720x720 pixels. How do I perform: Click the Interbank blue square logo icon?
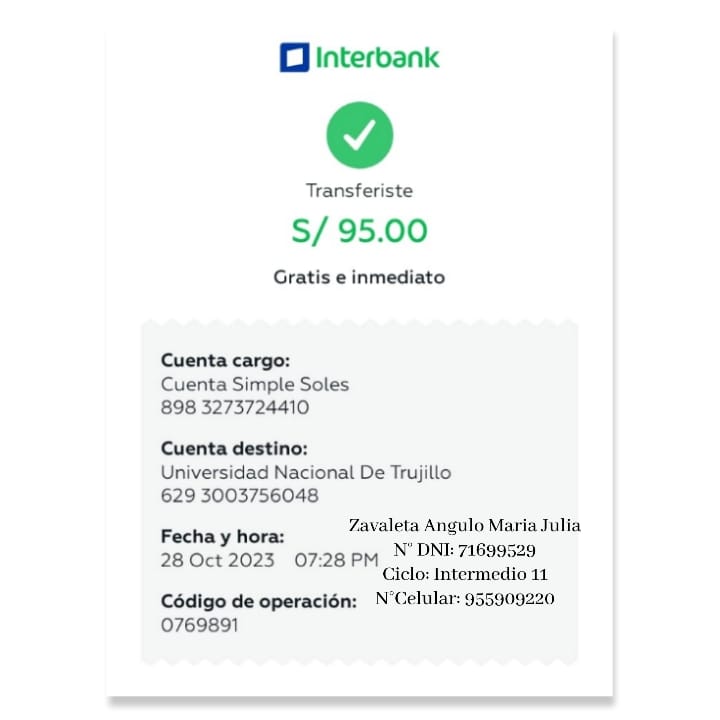click(295, 57)
